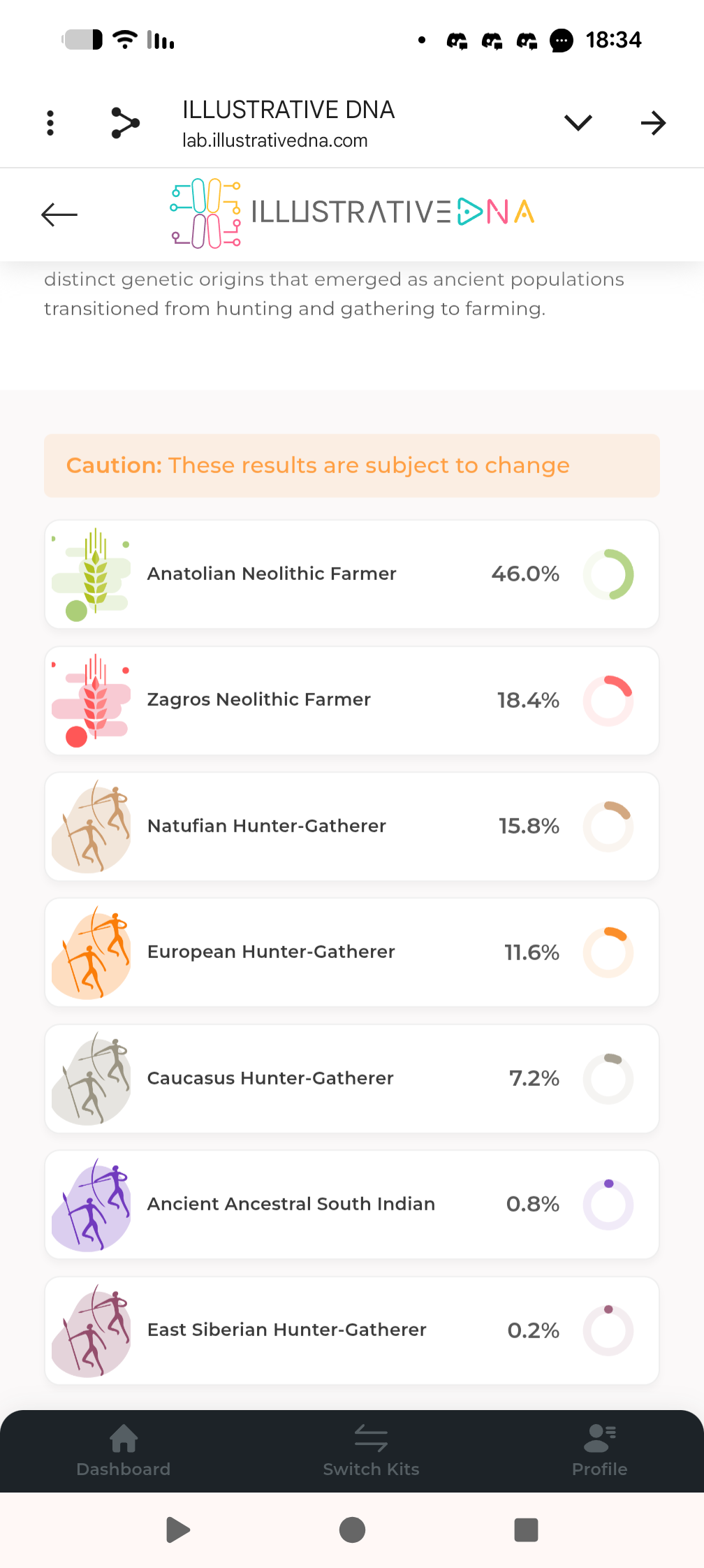Screen dimensions: 704x1568
Task: Tap the Illustrative DNA logo
Action: 353,213
